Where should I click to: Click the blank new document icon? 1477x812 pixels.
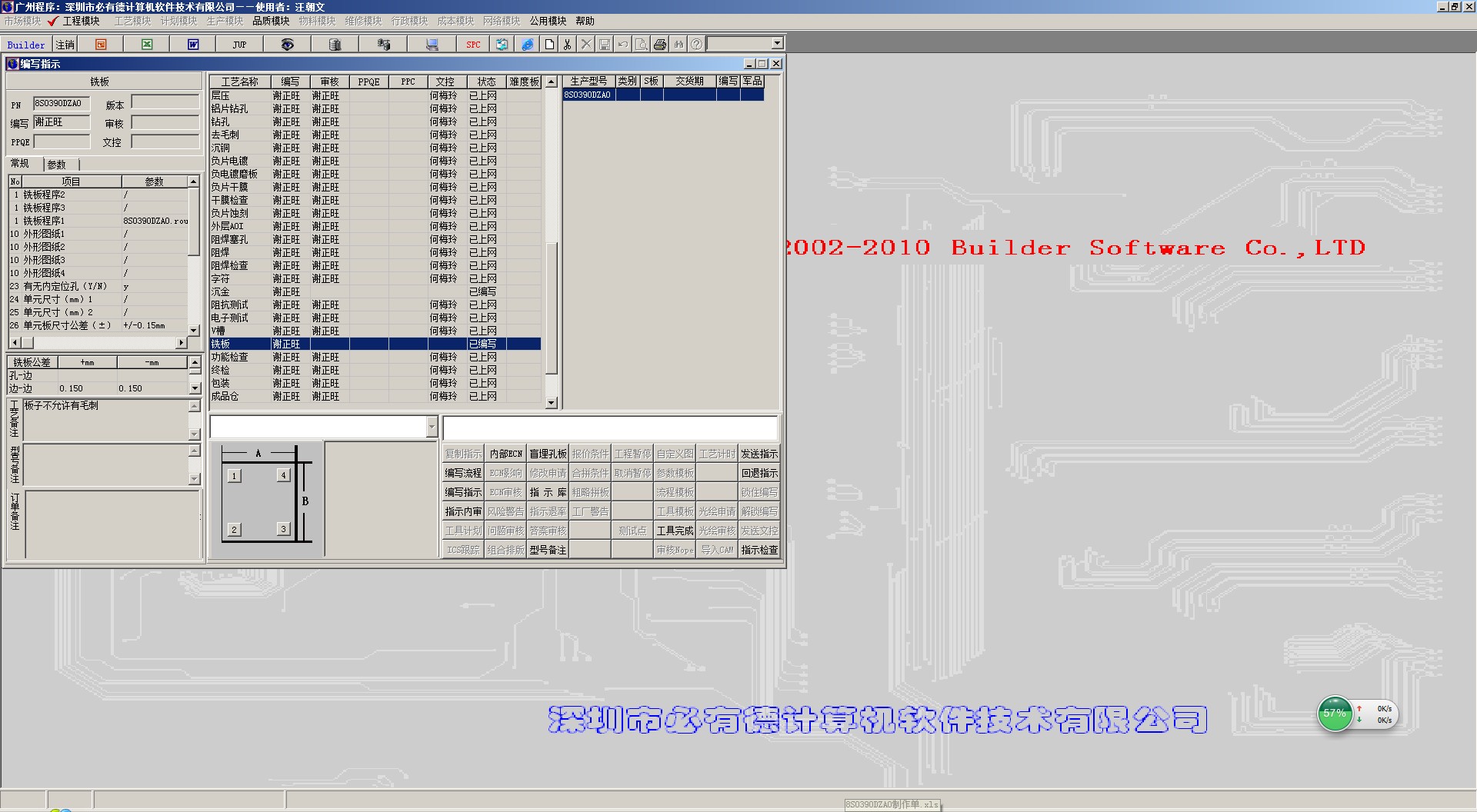click(549, 45)
